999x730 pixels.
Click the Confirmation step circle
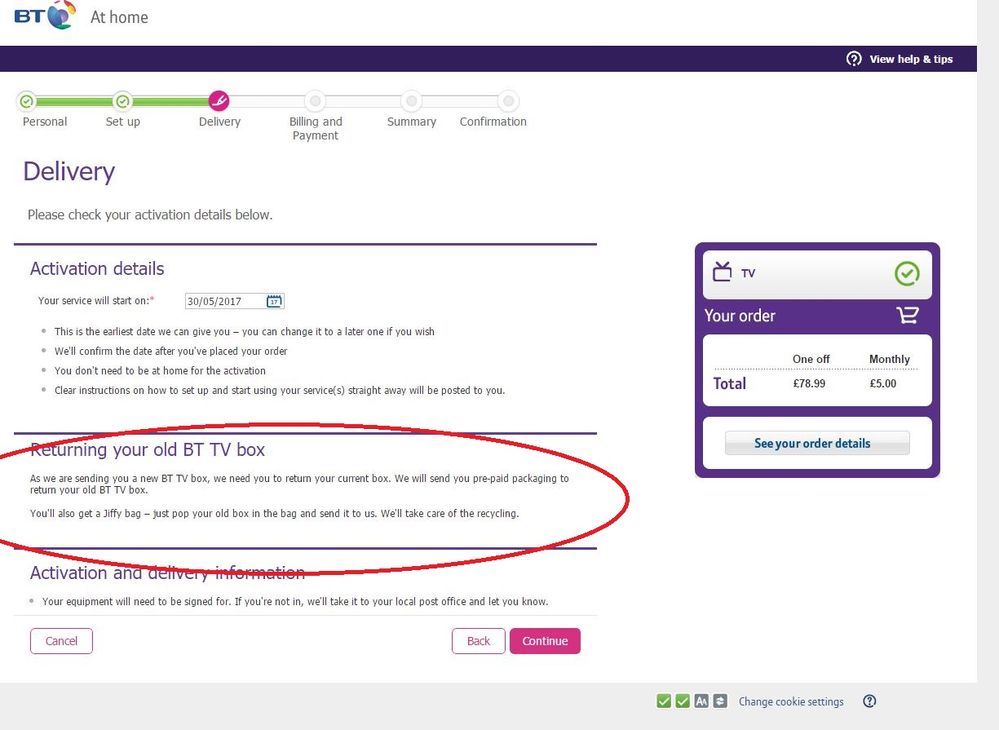pyautogui.click(x=508, y=101)
